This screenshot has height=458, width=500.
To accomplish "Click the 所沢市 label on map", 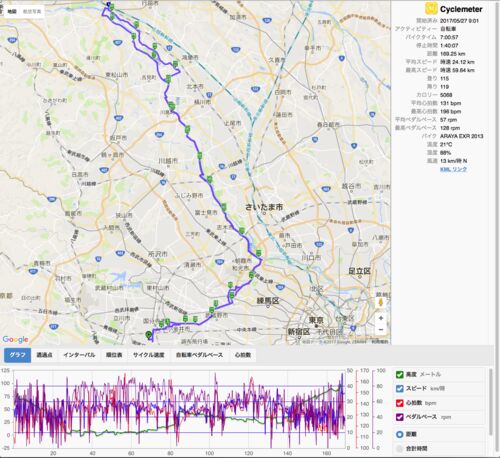I will click(157, 254).
